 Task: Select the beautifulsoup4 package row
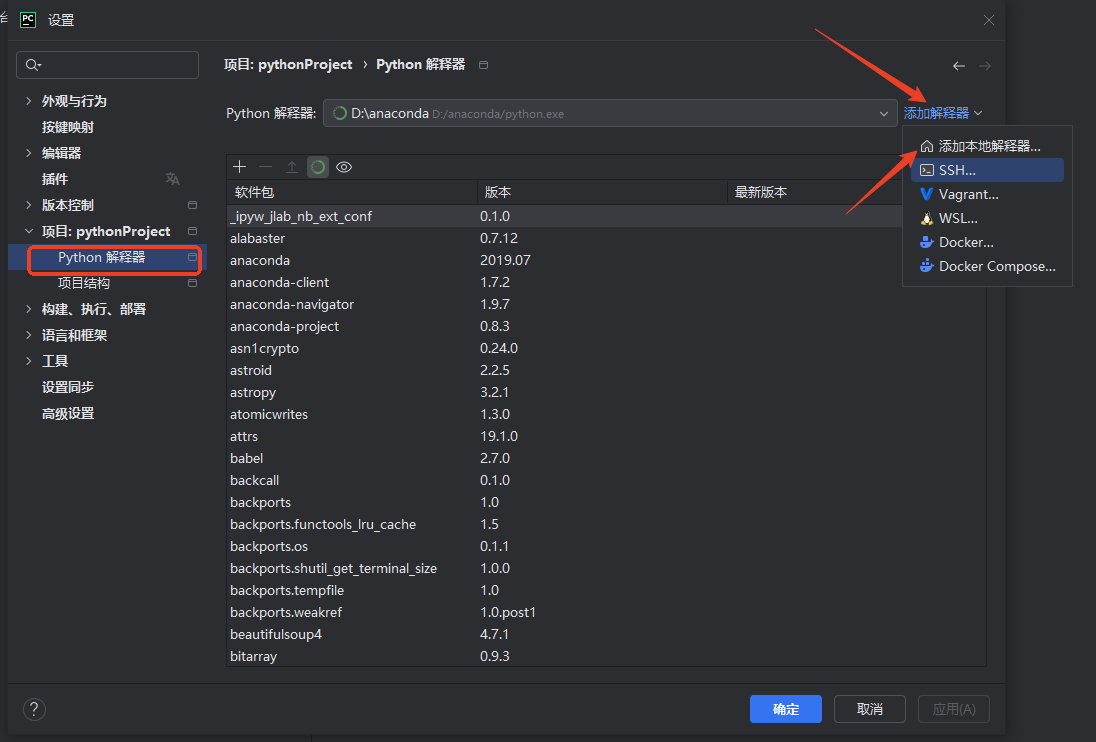(x=606, y=634)
